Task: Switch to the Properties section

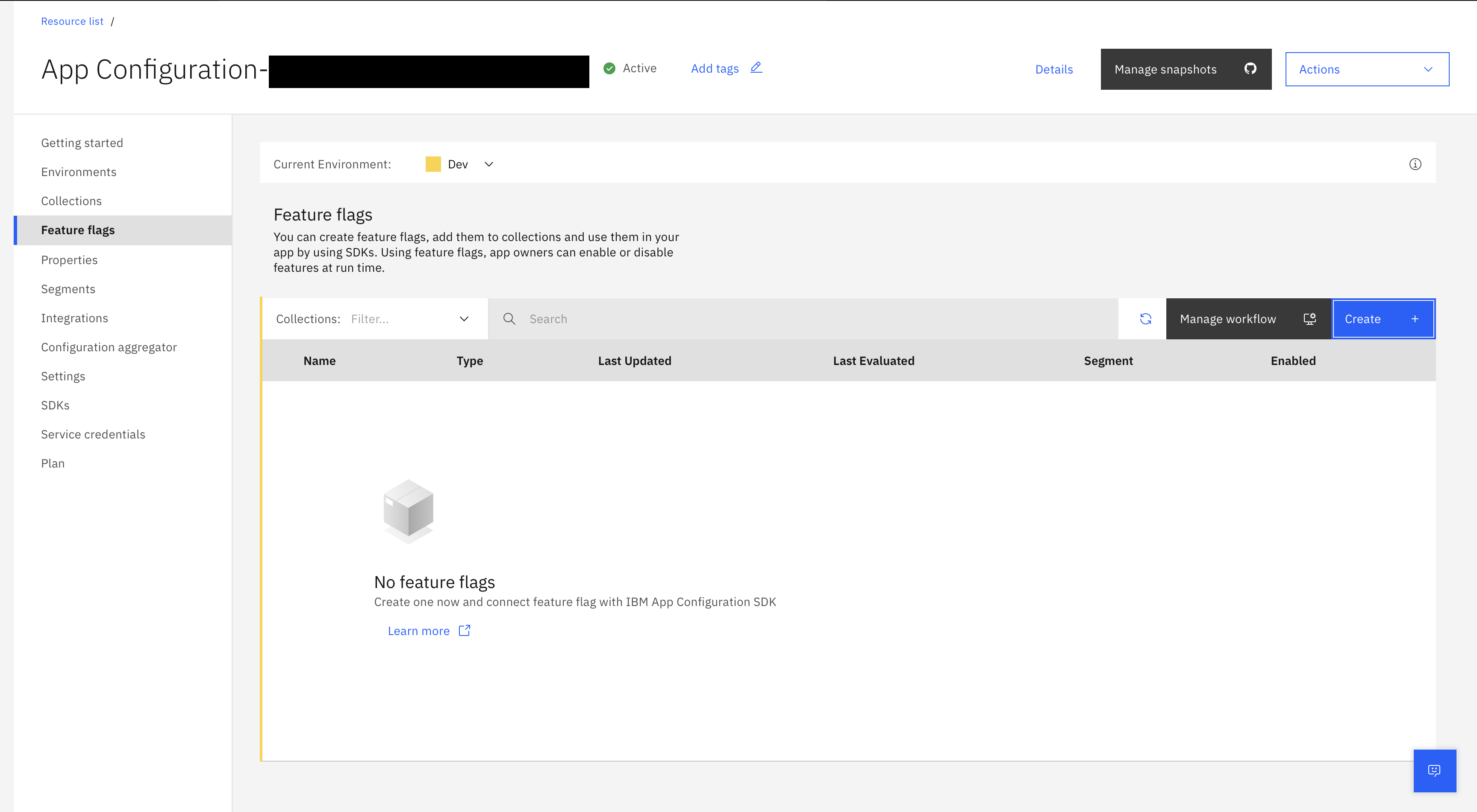Action: 69,260
